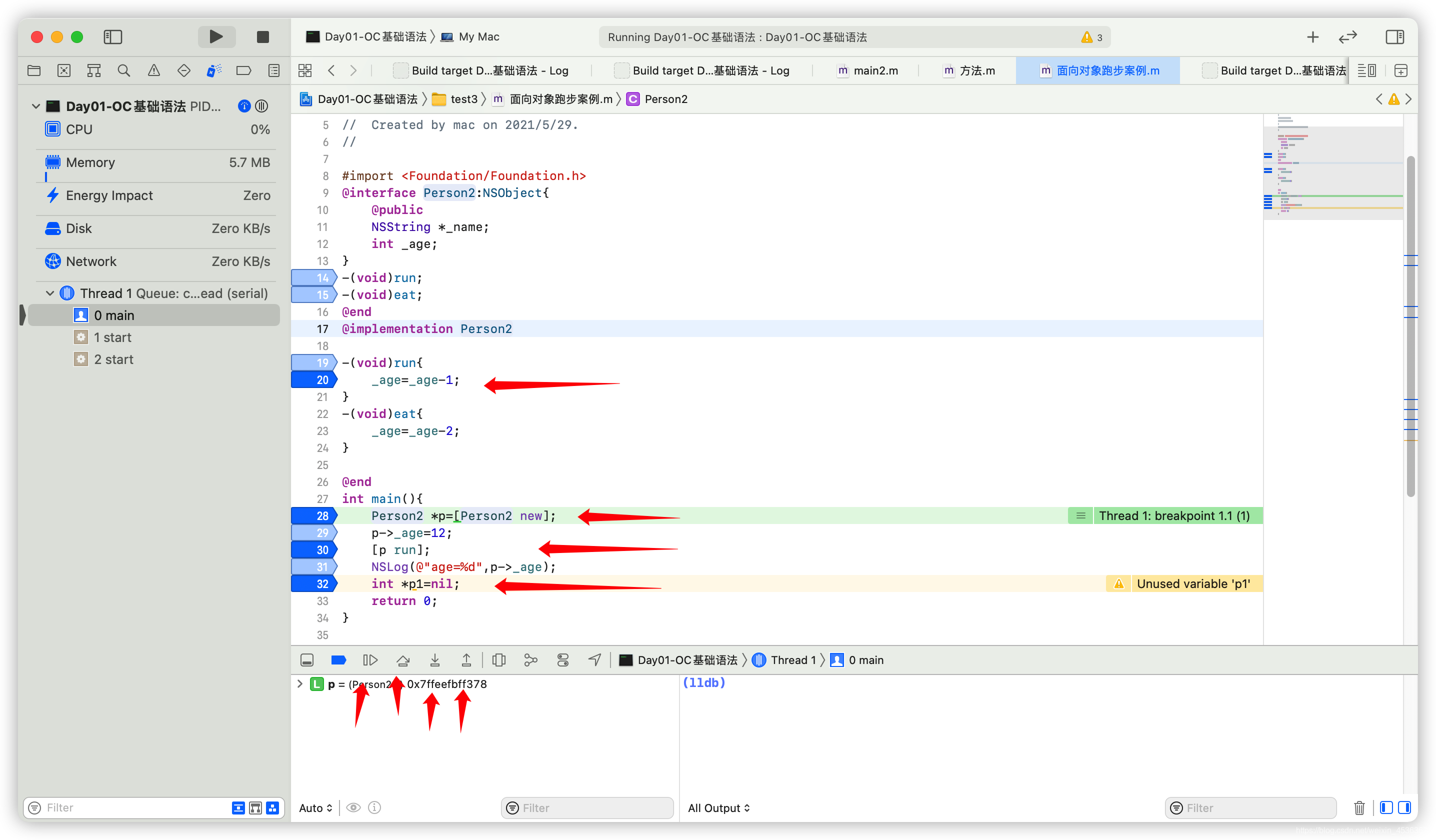
Task: Open the Debug Memory Graph tool
Action: click(530, 660)
